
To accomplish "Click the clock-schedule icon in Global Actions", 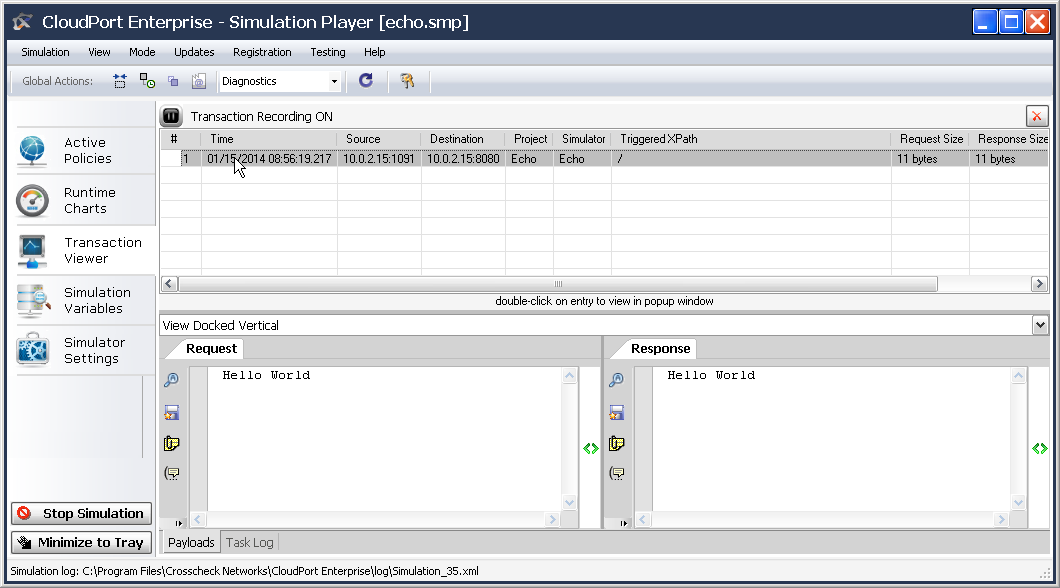I will pyautogui.click(x=147, y=81).
